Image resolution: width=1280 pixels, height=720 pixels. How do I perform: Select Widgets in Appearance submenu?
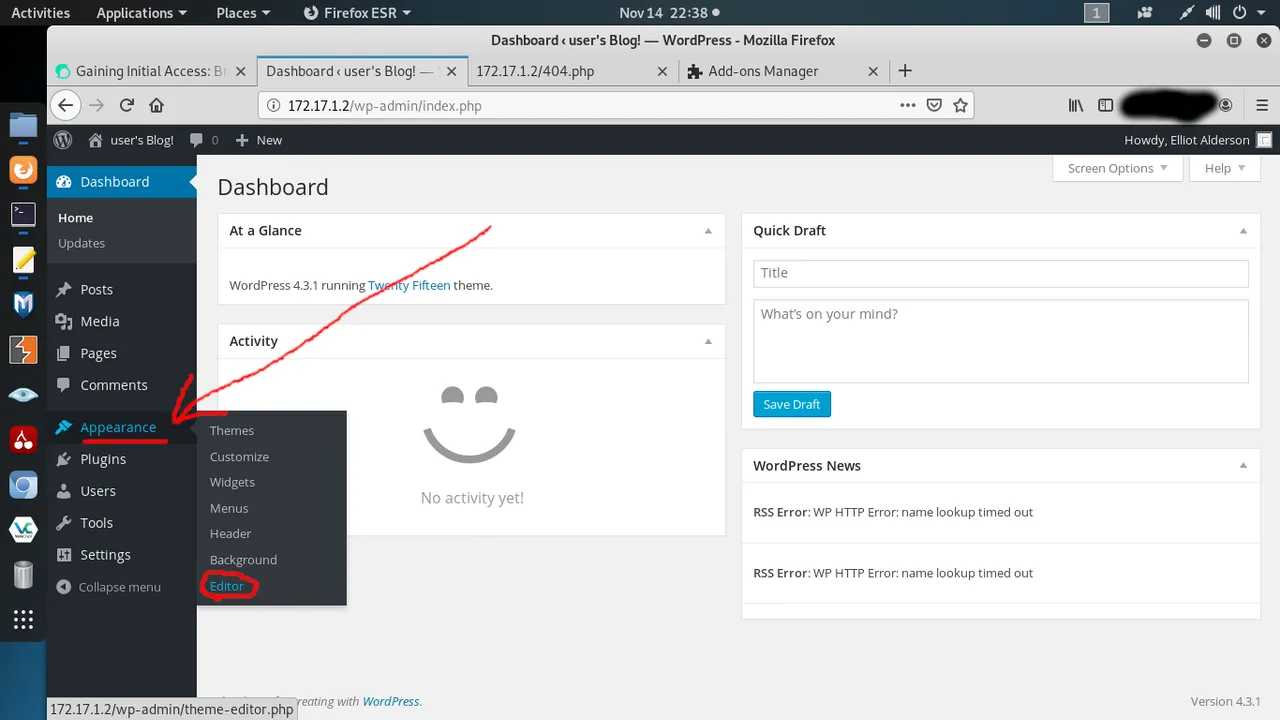point(232,482)
